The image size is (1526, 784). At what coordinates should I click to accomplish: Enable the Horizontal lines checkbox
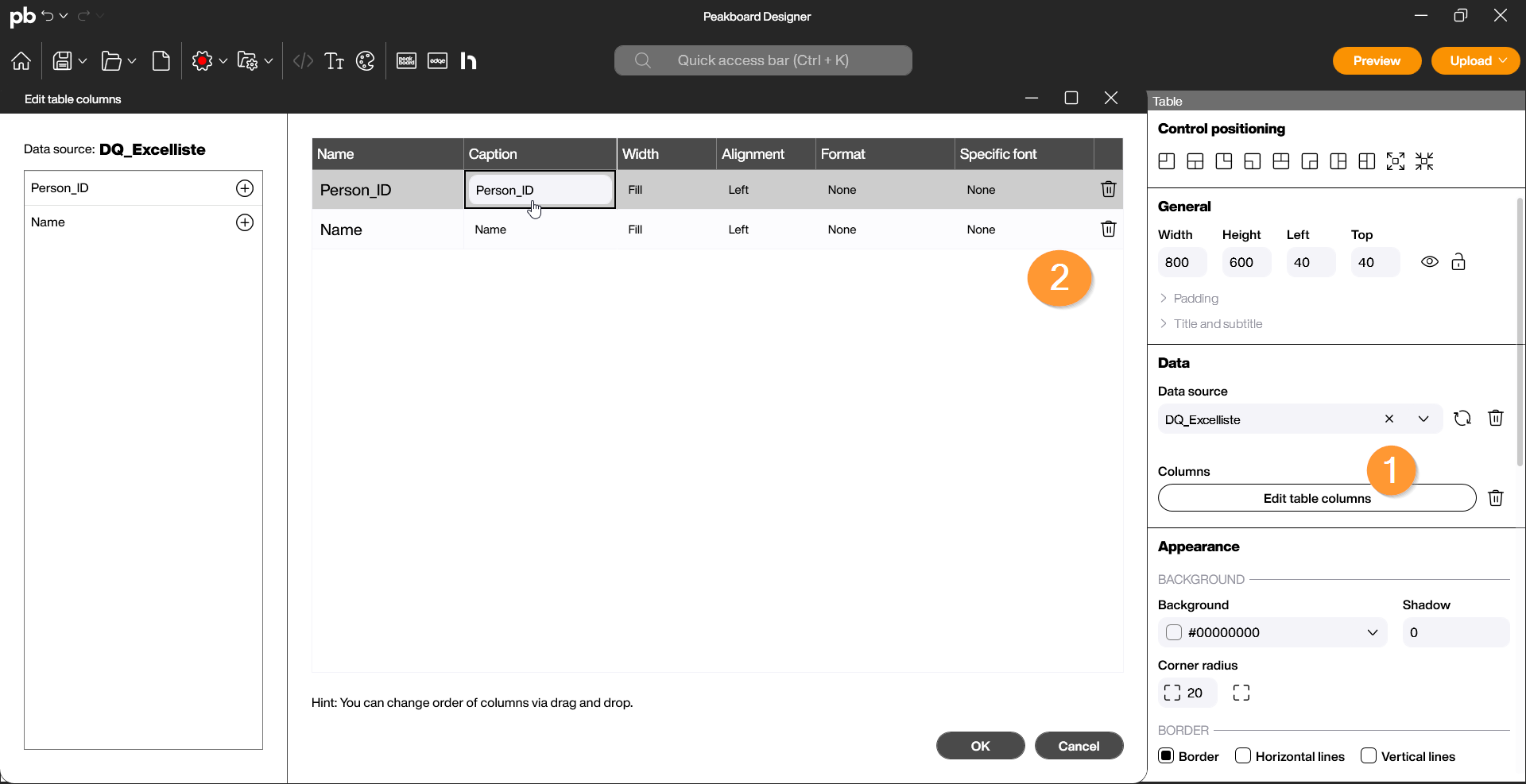(1243, 756)
